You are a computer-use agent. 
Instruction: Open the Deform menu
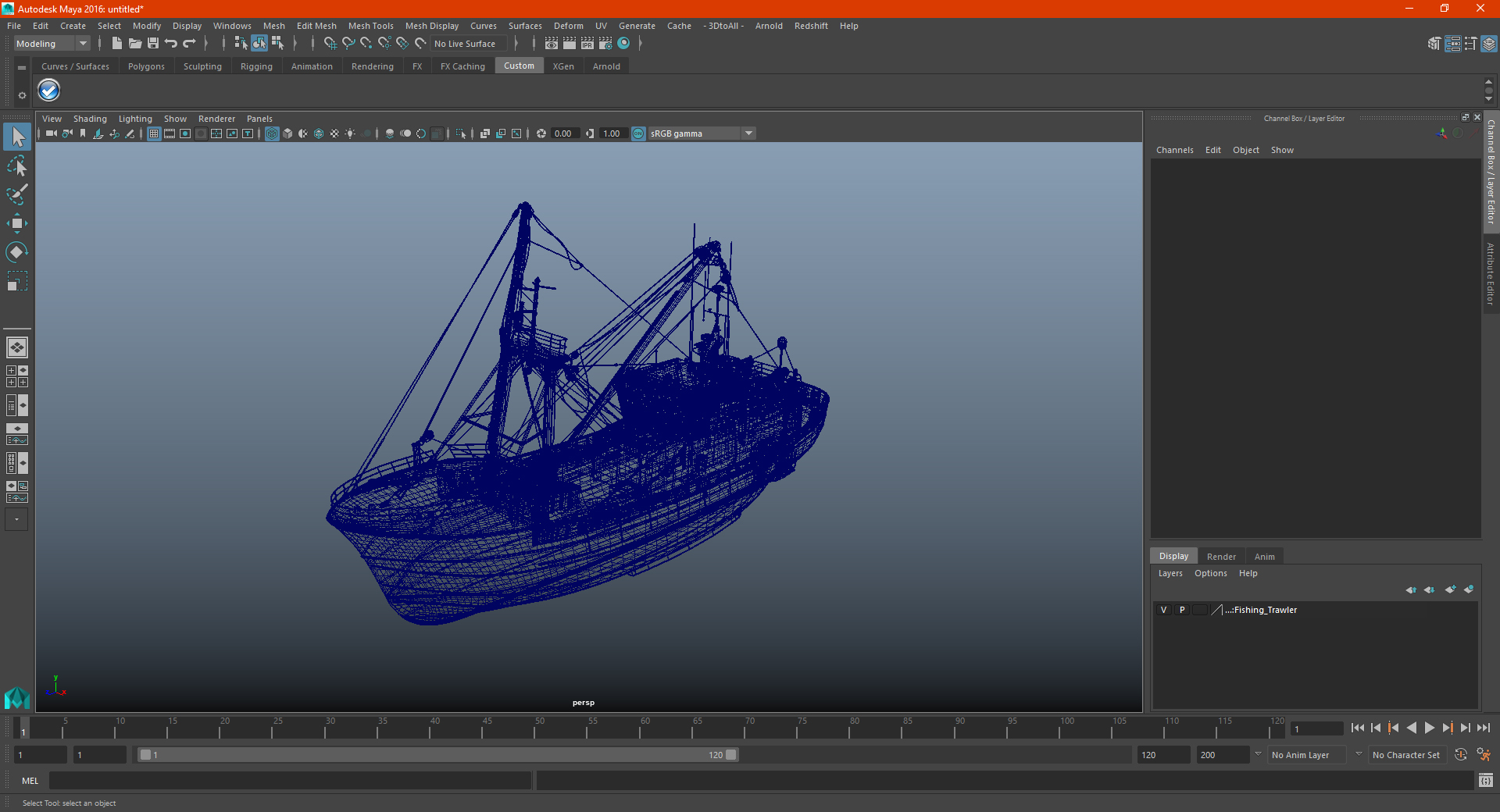(x=569, y=26)
